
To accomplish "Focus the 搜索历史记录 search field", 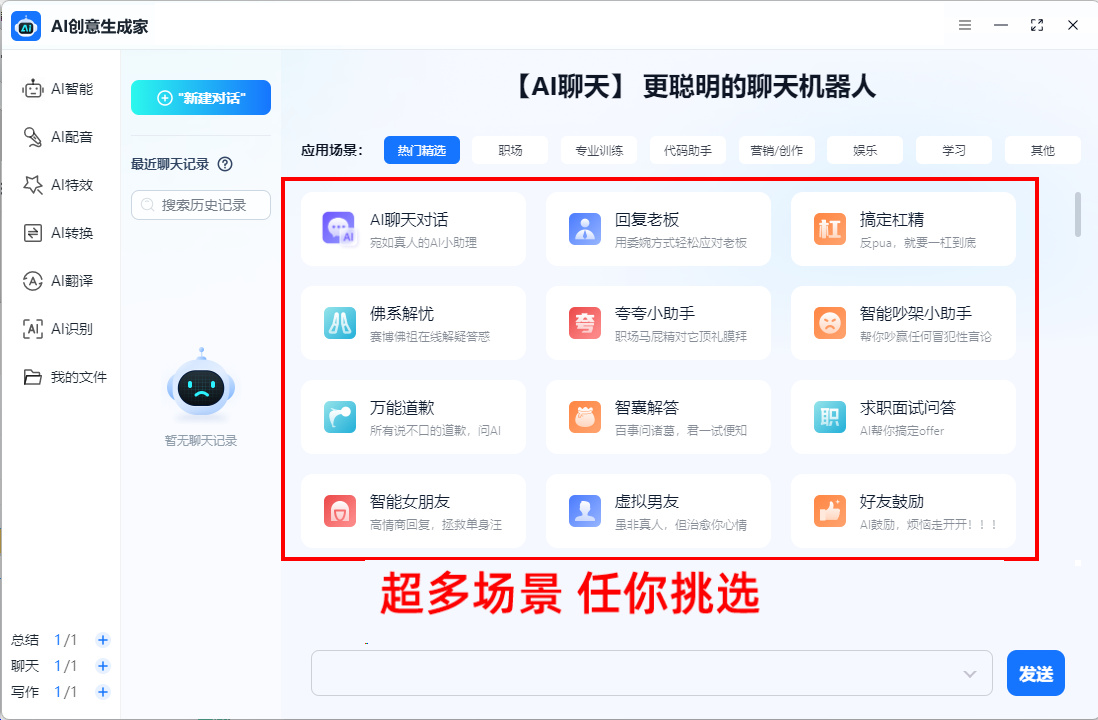I will pos(201,205).
